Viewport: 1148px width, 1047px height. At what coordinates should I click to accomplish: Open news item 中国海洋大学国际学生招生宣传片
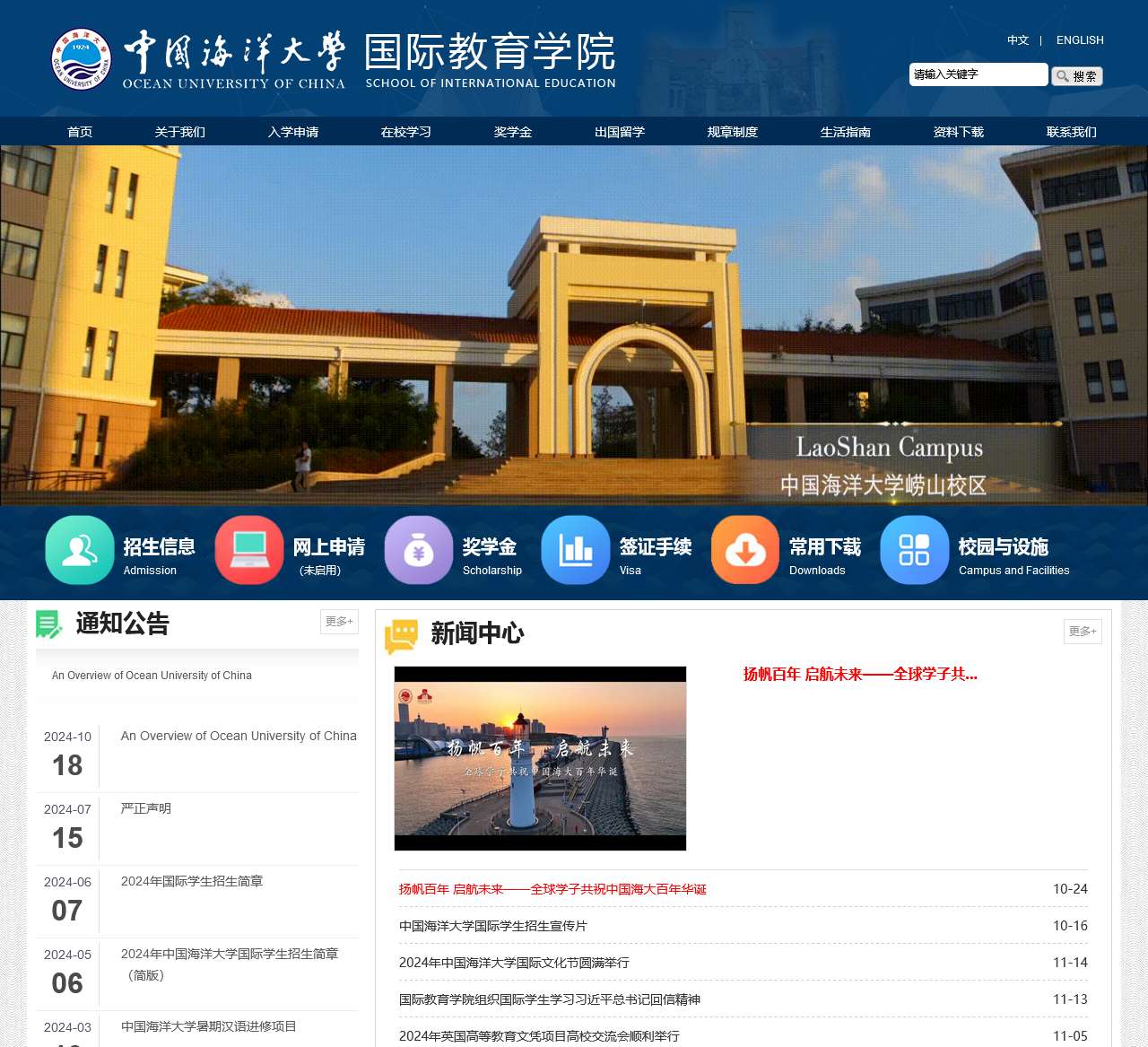(492, 926)
